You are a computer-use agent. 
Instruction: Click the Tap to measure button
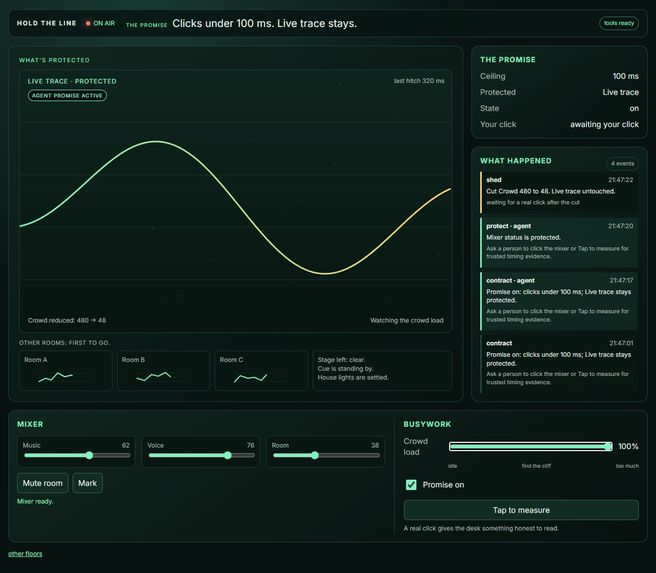(x=521, y=510)
